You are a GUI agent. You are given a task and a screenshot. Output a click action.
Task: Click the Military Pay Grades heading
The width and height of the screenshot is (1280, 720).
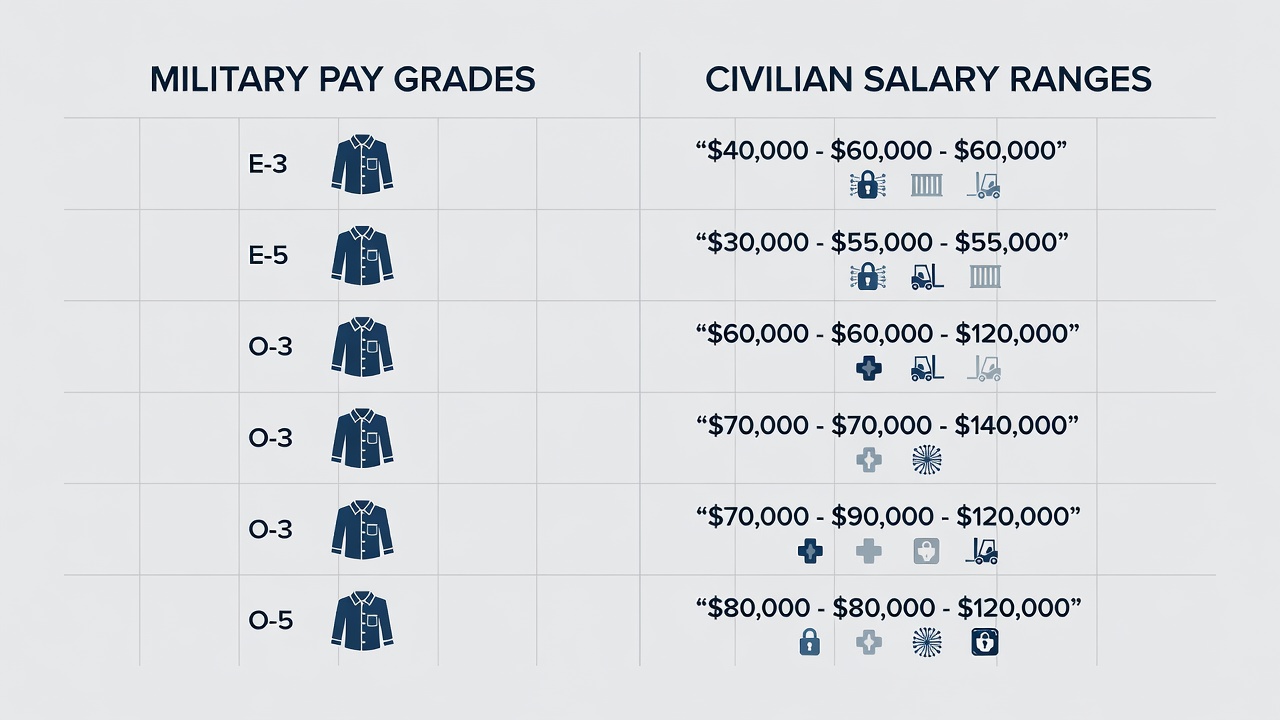click(x=342, y=80)
